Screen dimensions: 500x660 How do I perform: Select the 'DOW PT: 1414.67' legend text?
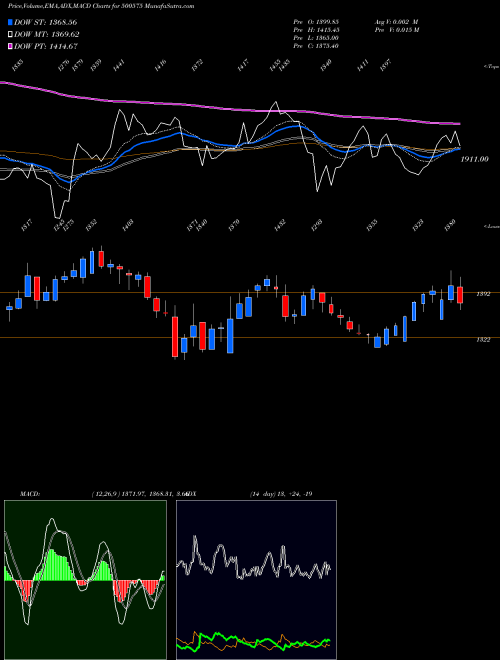click(x=46, y=46)
